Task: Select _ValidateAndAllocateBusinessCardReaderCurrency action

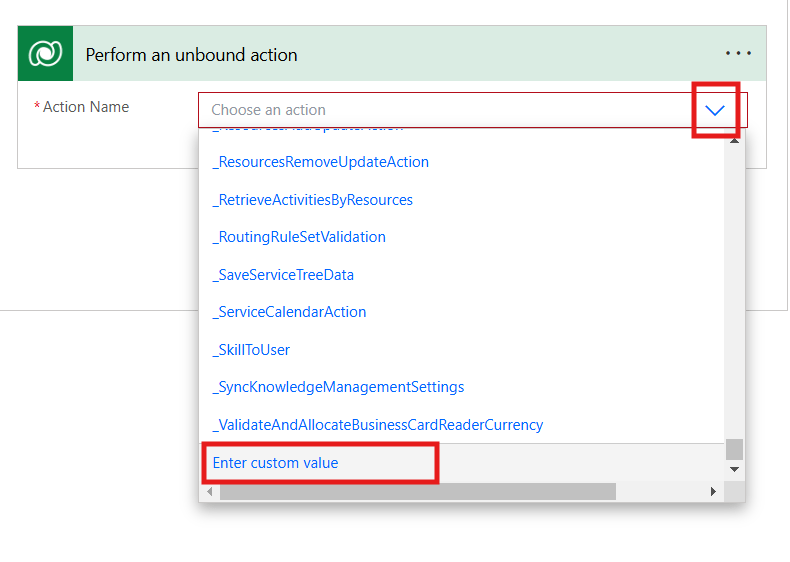Action: 377,425
